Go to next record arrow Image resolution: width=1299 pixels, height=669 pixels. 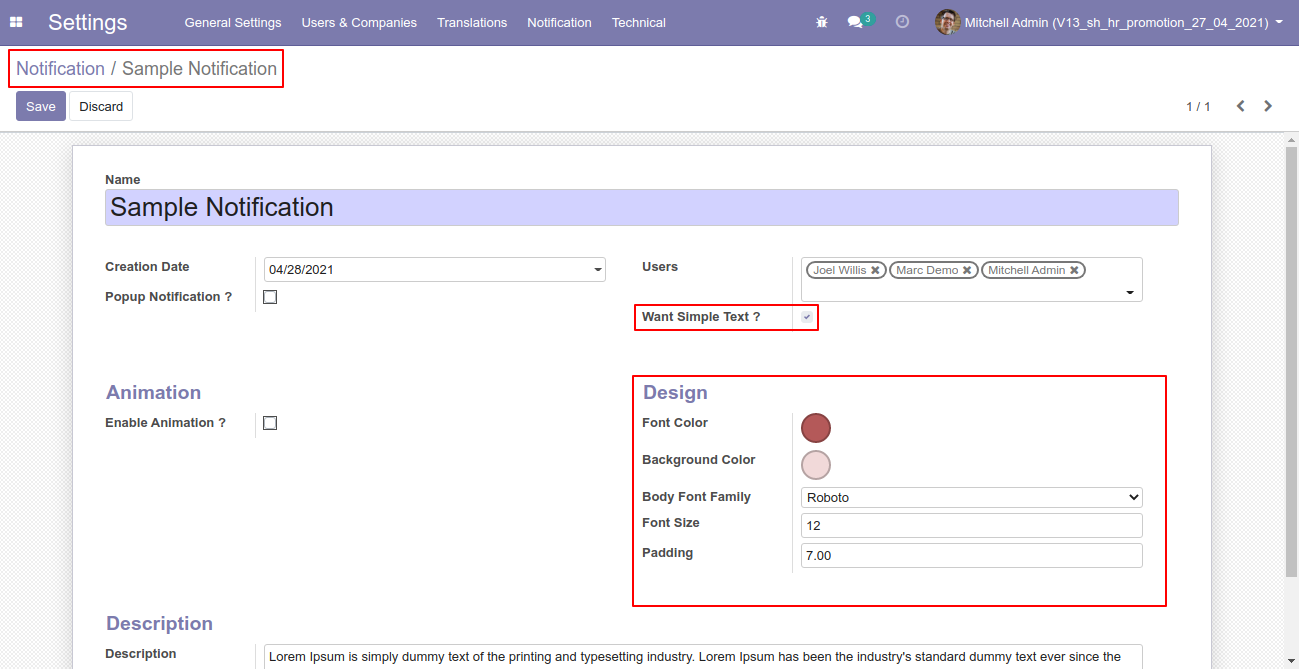pos(1268,106)
